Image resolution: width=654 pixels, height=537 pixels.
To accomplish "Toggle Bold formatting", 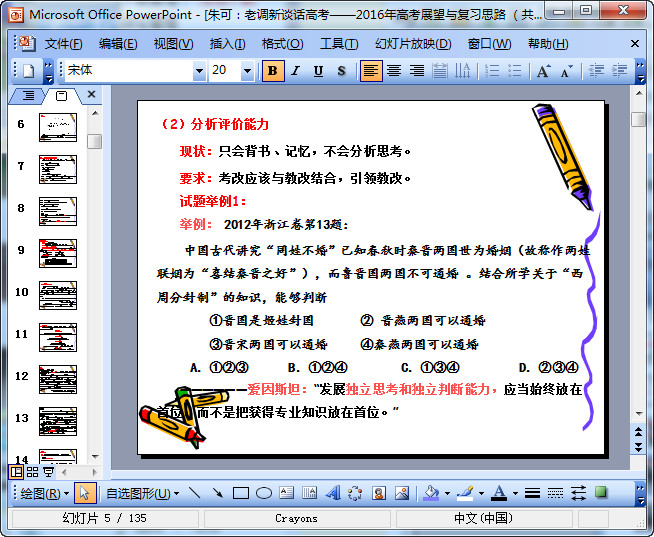I will coord(273,71).
